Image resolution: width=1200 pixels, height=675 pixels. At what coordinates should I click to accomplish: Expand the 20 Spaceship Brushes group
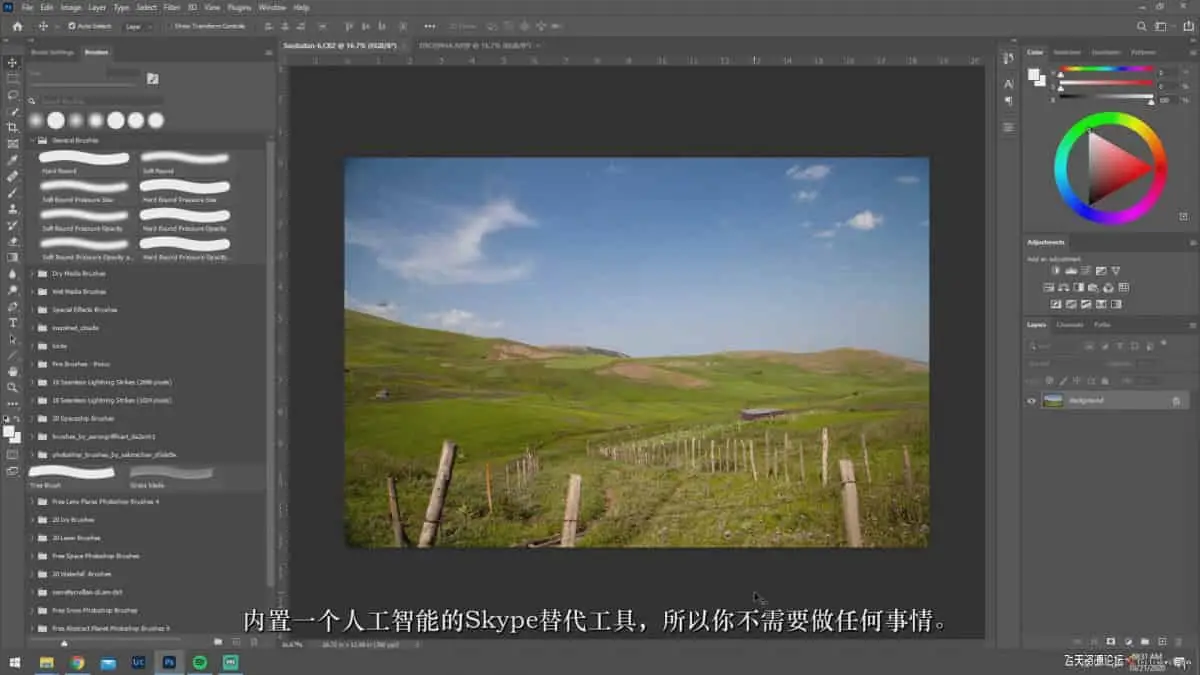(31, 418)
